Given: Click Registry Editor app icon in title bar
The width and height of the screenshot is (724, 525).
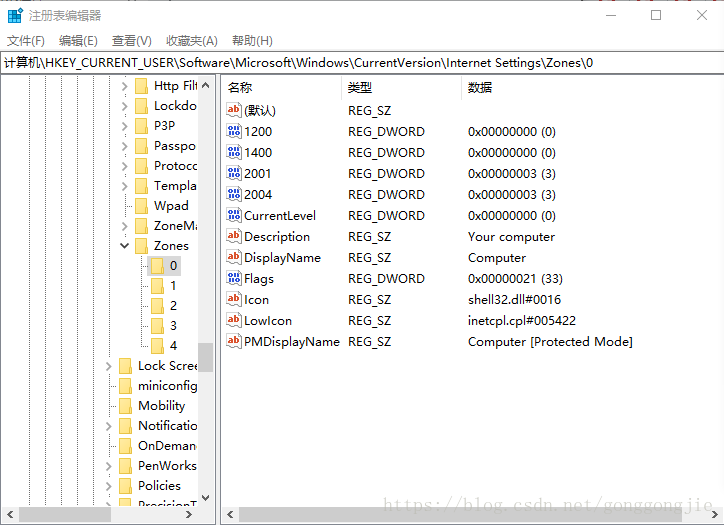Looking at the screenshot, I should (15, 15).
